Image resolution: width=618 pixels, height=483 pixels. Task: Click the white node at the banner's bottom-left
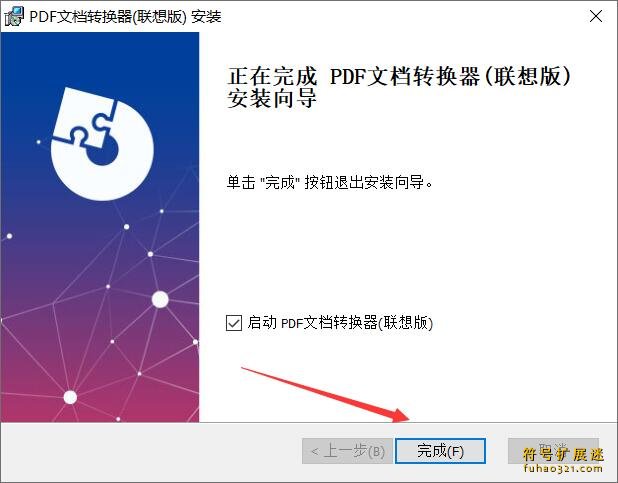pos(70,397)
